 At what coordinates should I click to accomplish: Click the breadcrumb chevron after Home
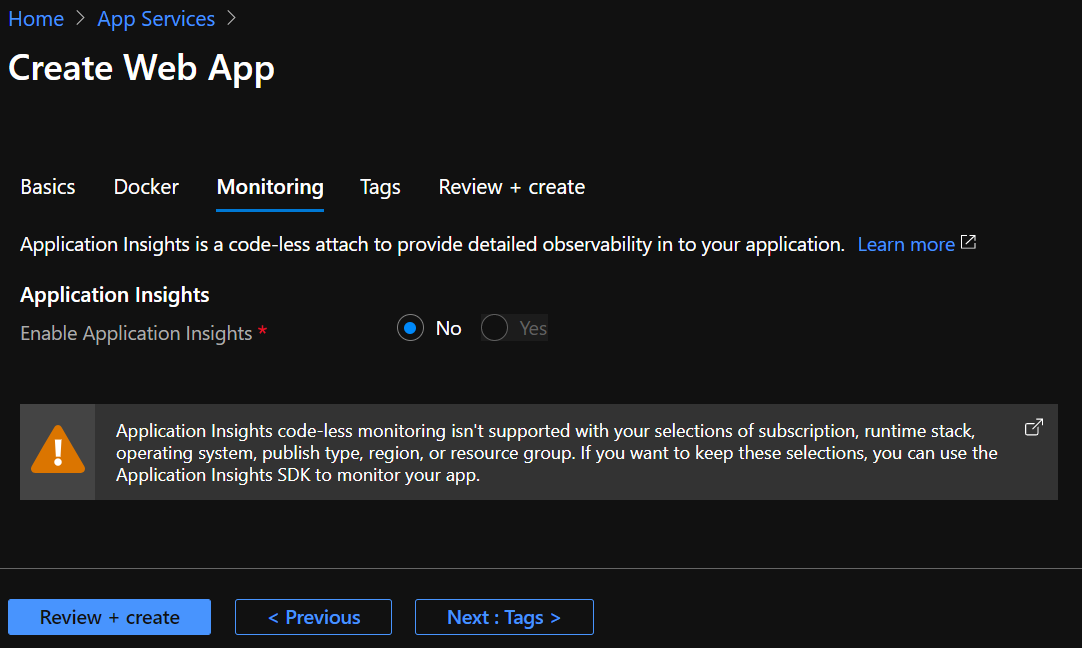tap(81, 19)
